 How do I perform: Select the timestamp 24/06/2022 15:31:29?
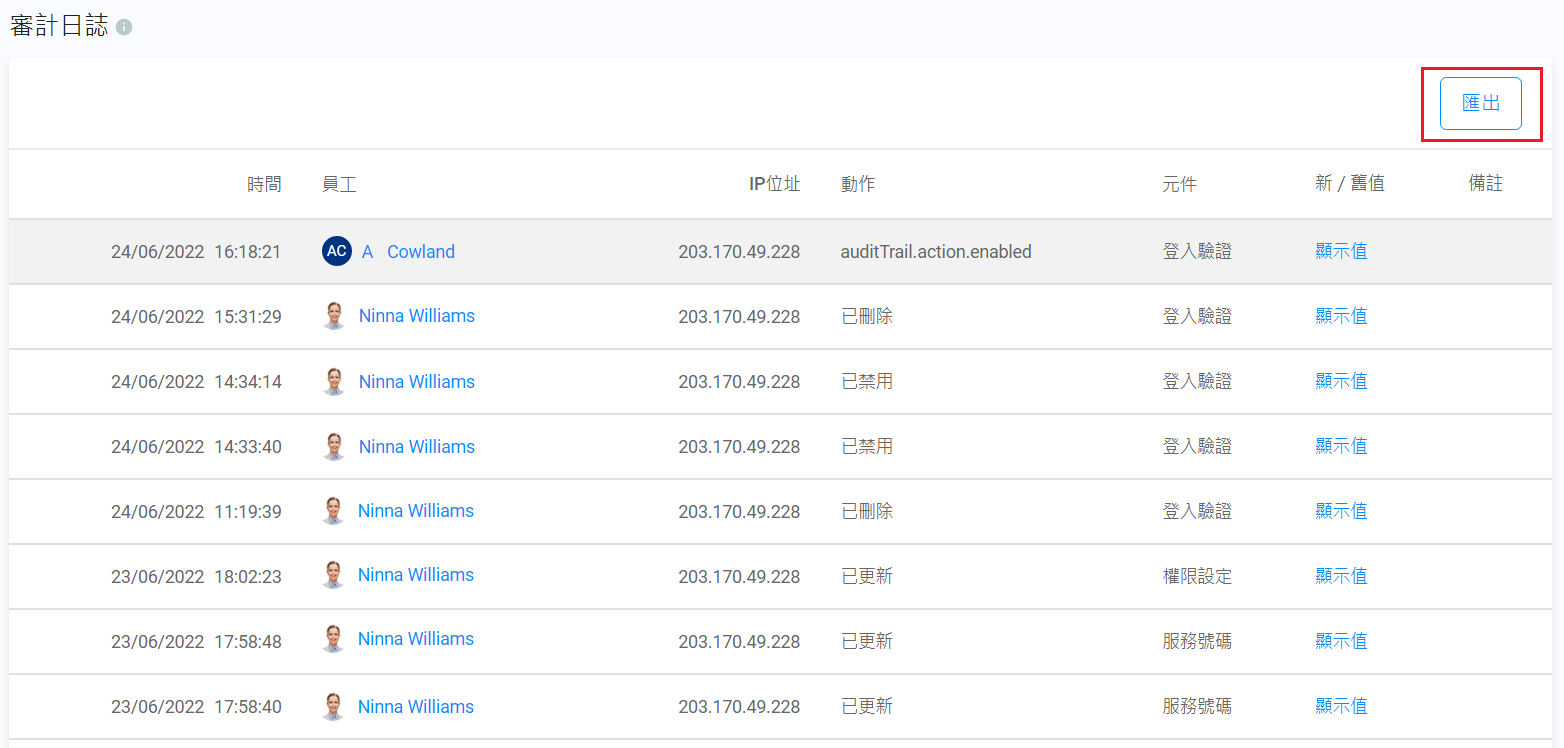coord(196,317)
